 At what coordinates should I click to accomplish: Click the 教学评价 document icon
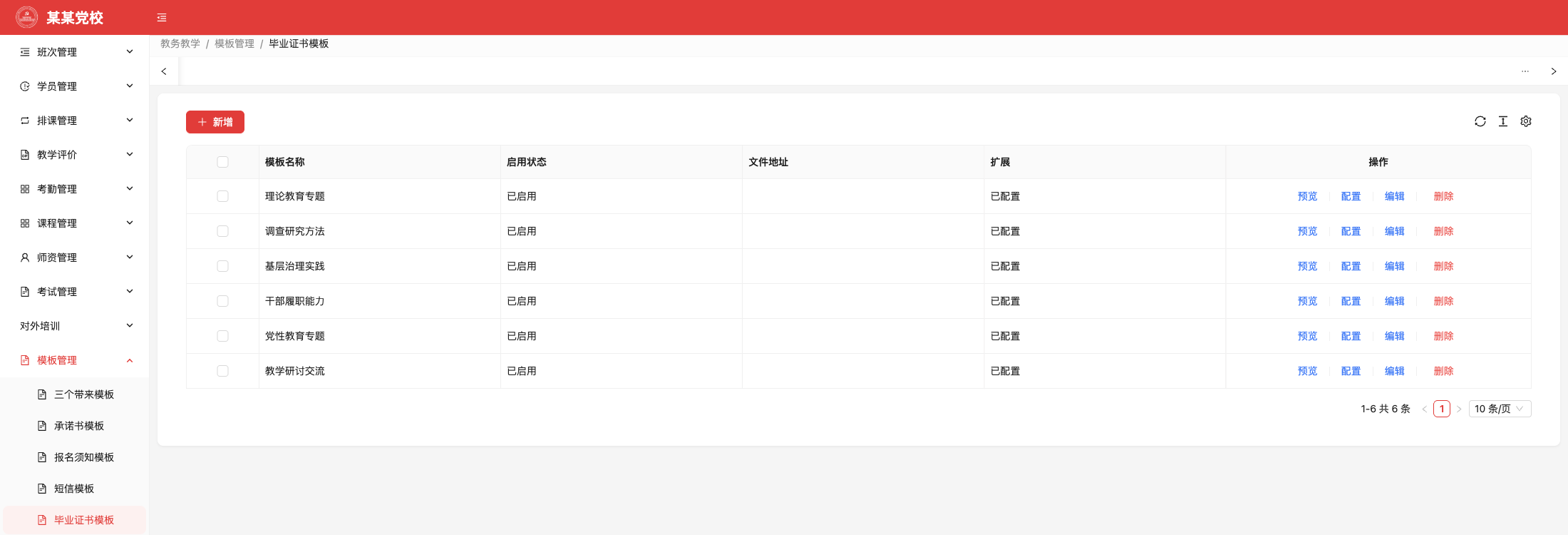pyautogui.click(x=25, y=155)
